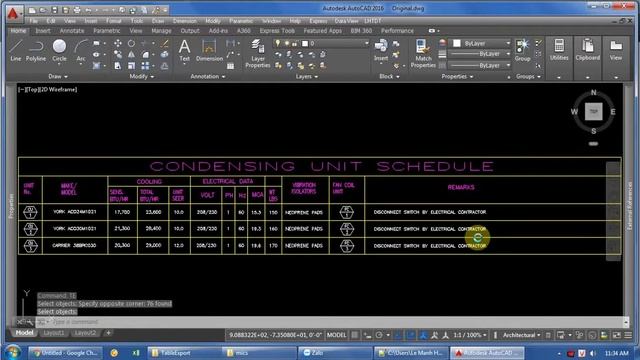640x360 pixels.
Task: Toggle the layer lock icon
Action: pos(295,43)
